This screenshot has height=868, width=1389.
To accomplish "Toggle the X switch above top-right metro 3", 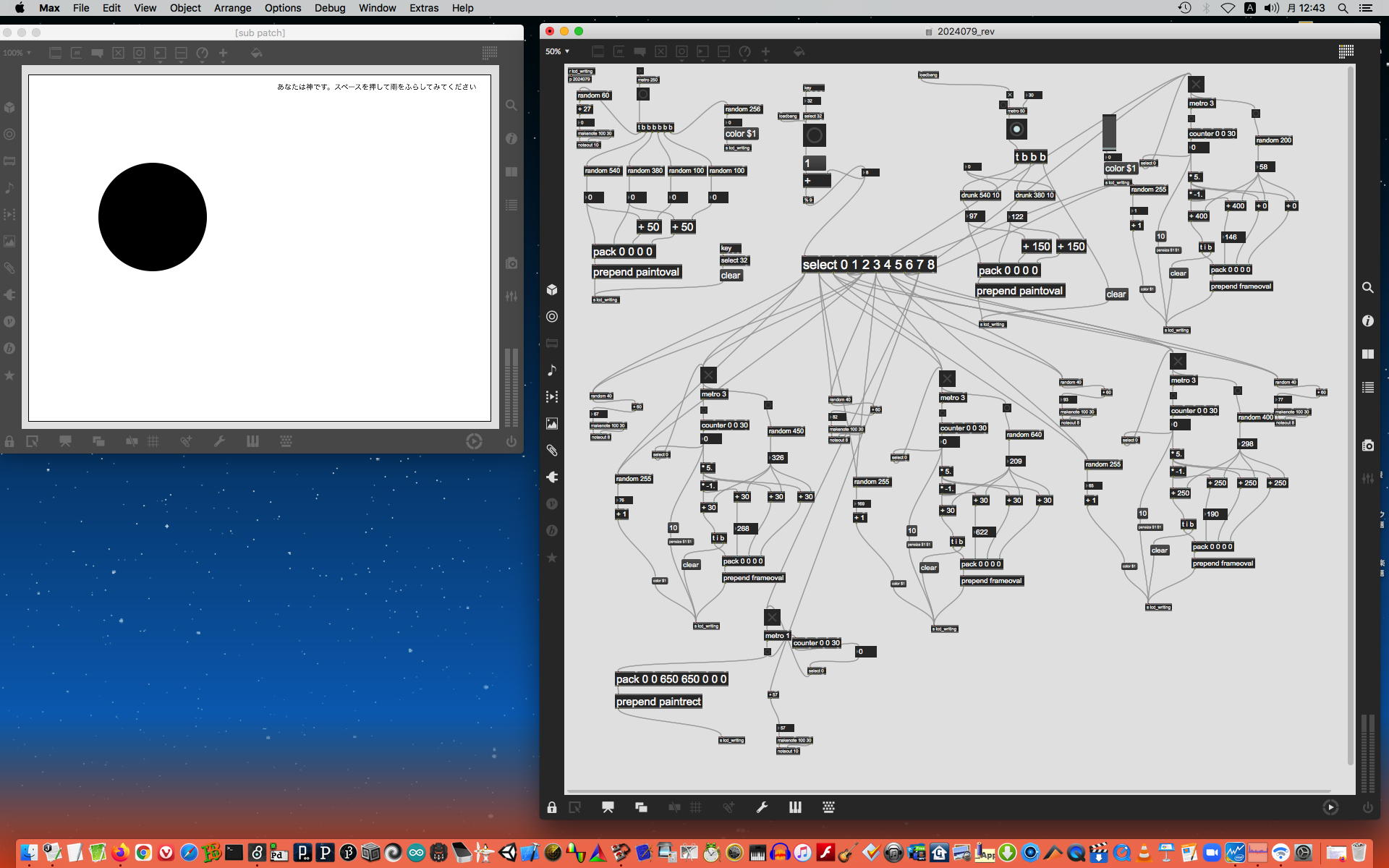I will [x=1196, y=84].
